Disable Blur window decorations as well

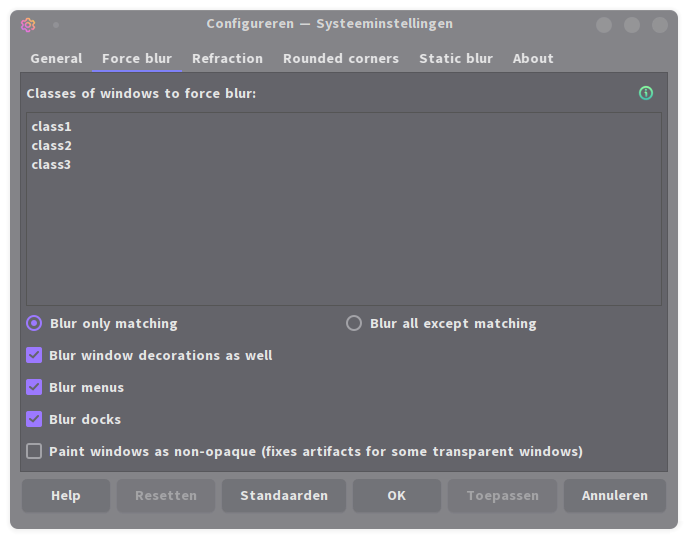pyautogui.click(x=34, y=355)
